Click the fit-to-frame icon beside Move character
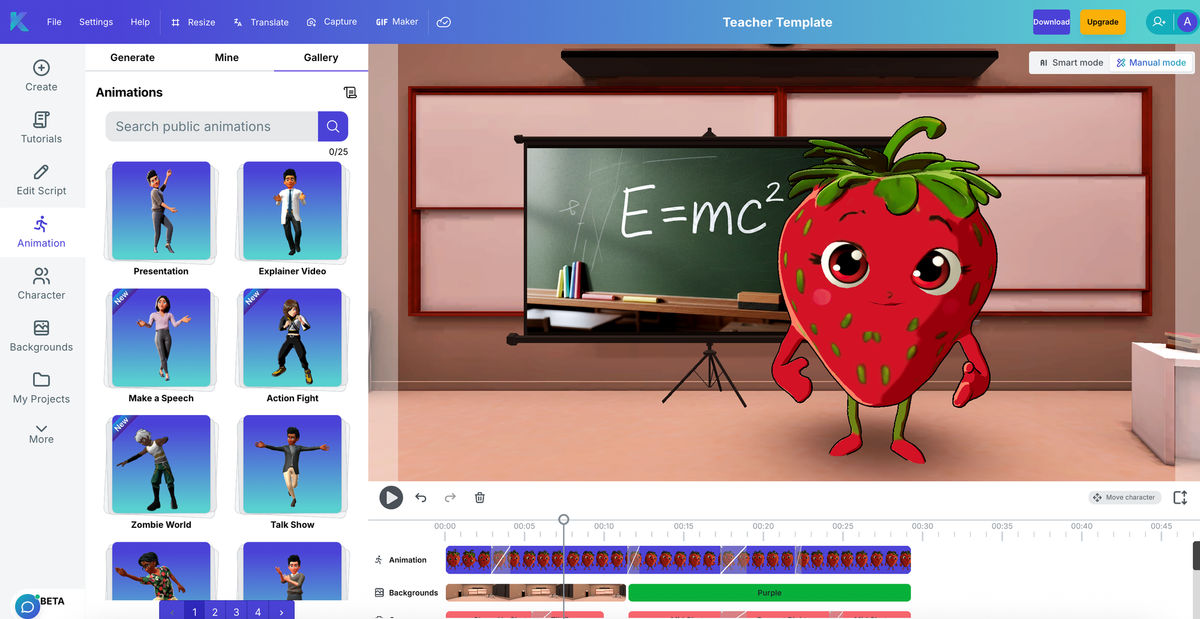This screenshot has height=619, width=1200. coord(1180,497)
